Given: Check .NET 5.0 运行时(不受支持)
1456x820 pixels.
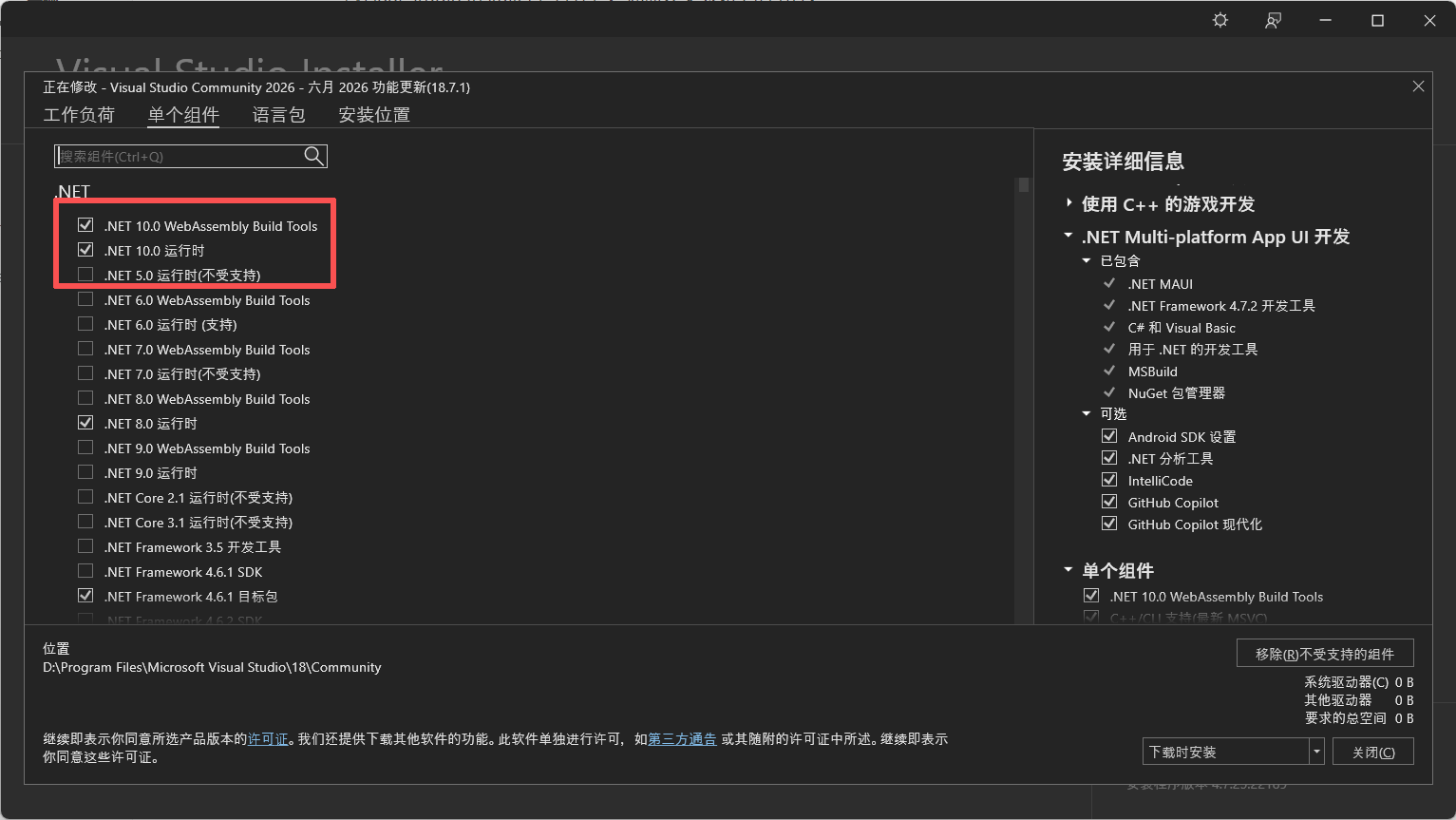Looking at the screenshot, I should coord(85,275).
